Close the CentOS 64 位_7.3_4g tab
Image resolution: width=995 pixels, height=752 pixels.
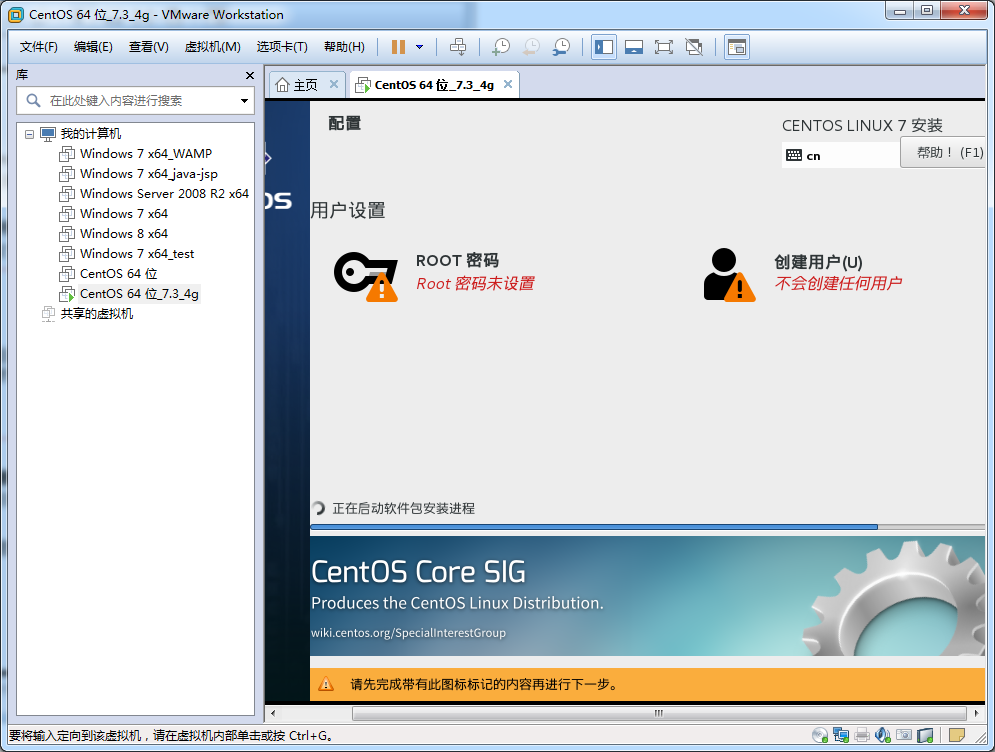(508, 84)
